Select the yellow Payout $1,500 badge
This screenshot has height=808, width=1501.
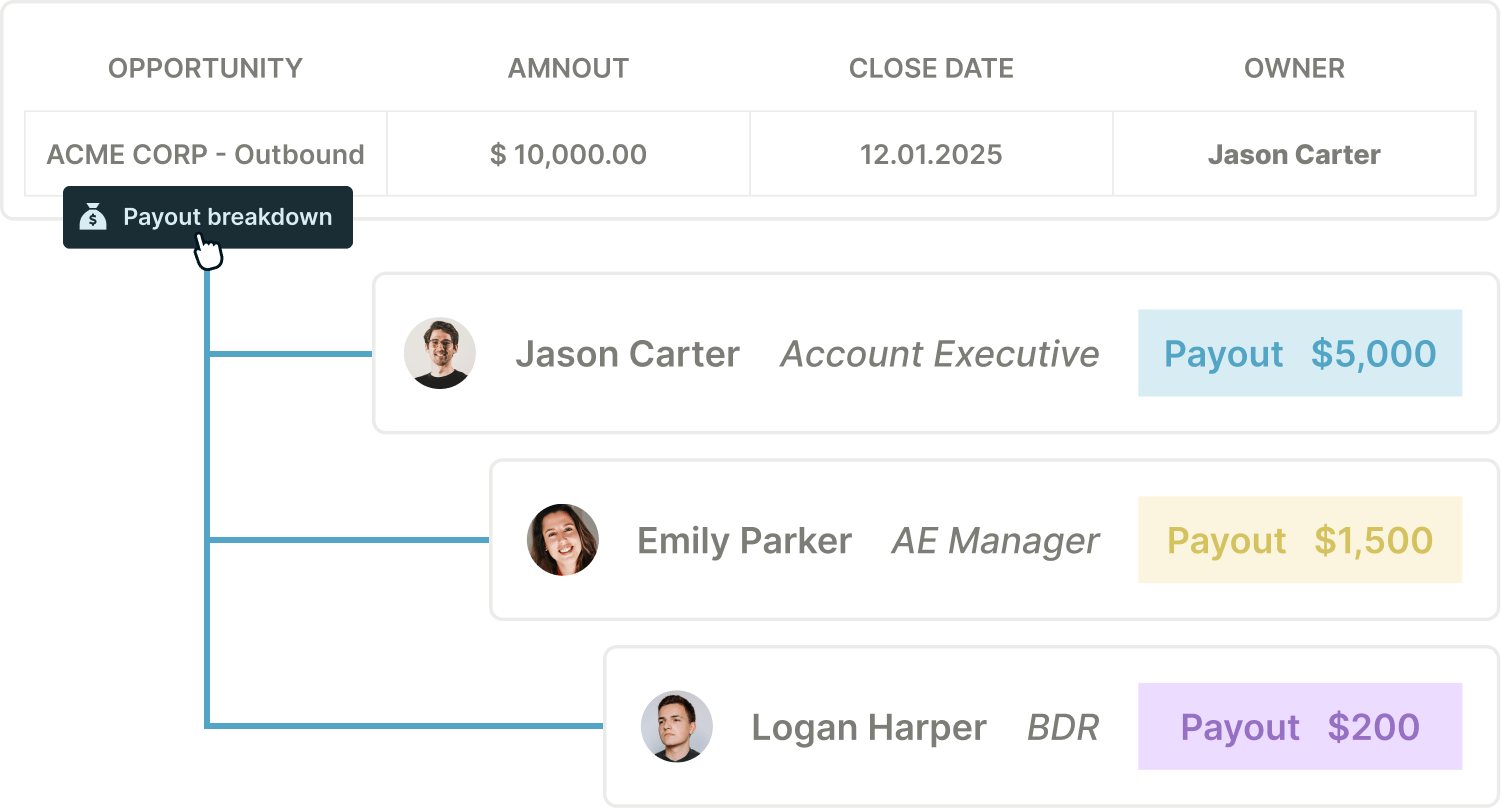(x=1300, y=540)
